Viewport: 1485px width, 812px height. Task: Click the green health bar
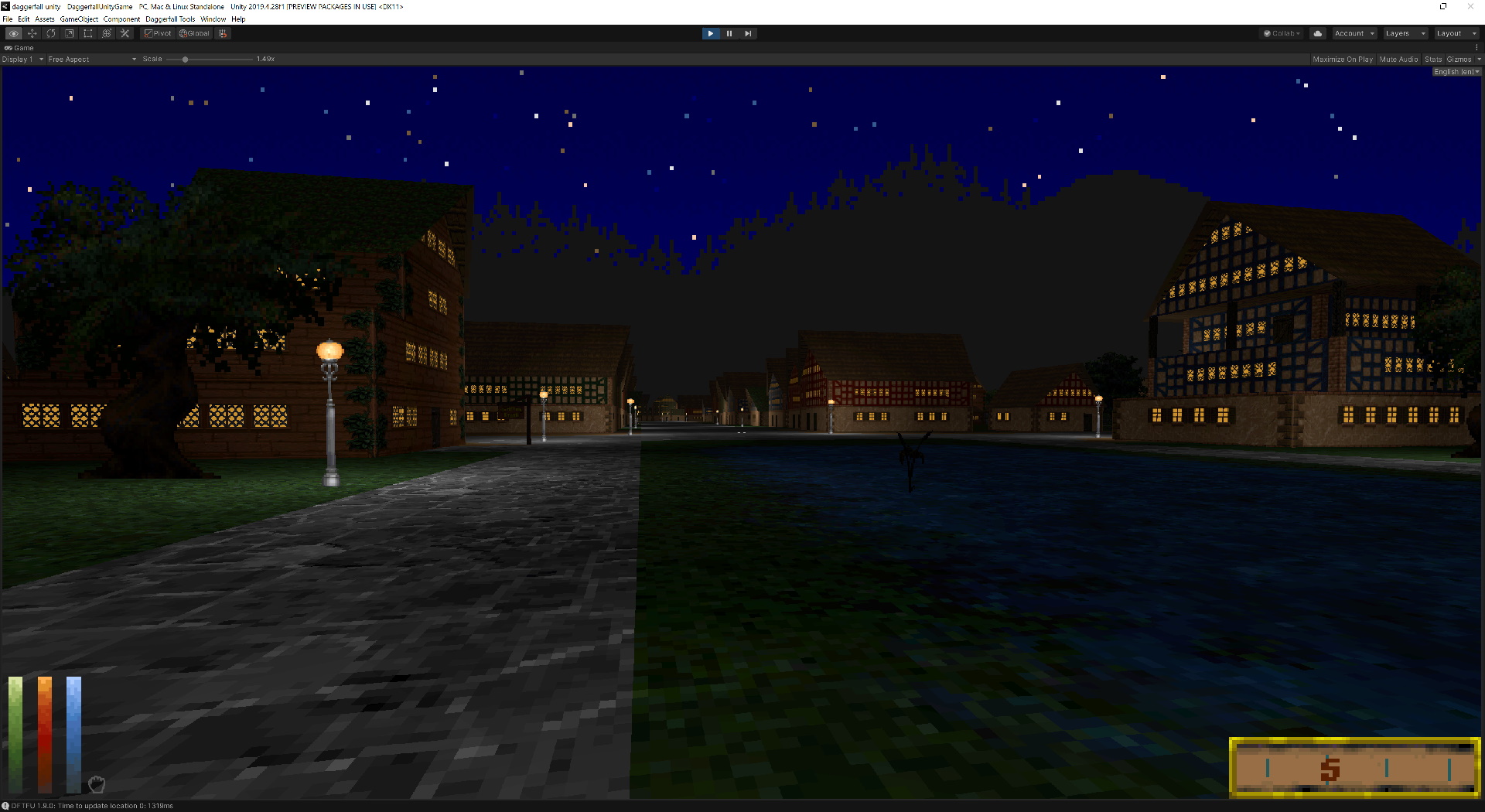click(x=15, y=733)
